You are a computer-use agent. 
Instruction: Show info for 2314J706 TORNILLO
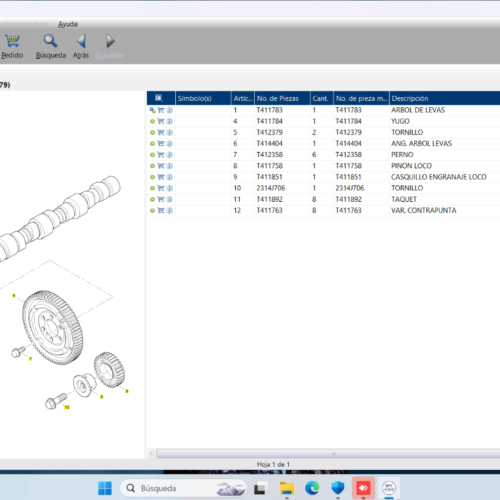pos(169,188)
